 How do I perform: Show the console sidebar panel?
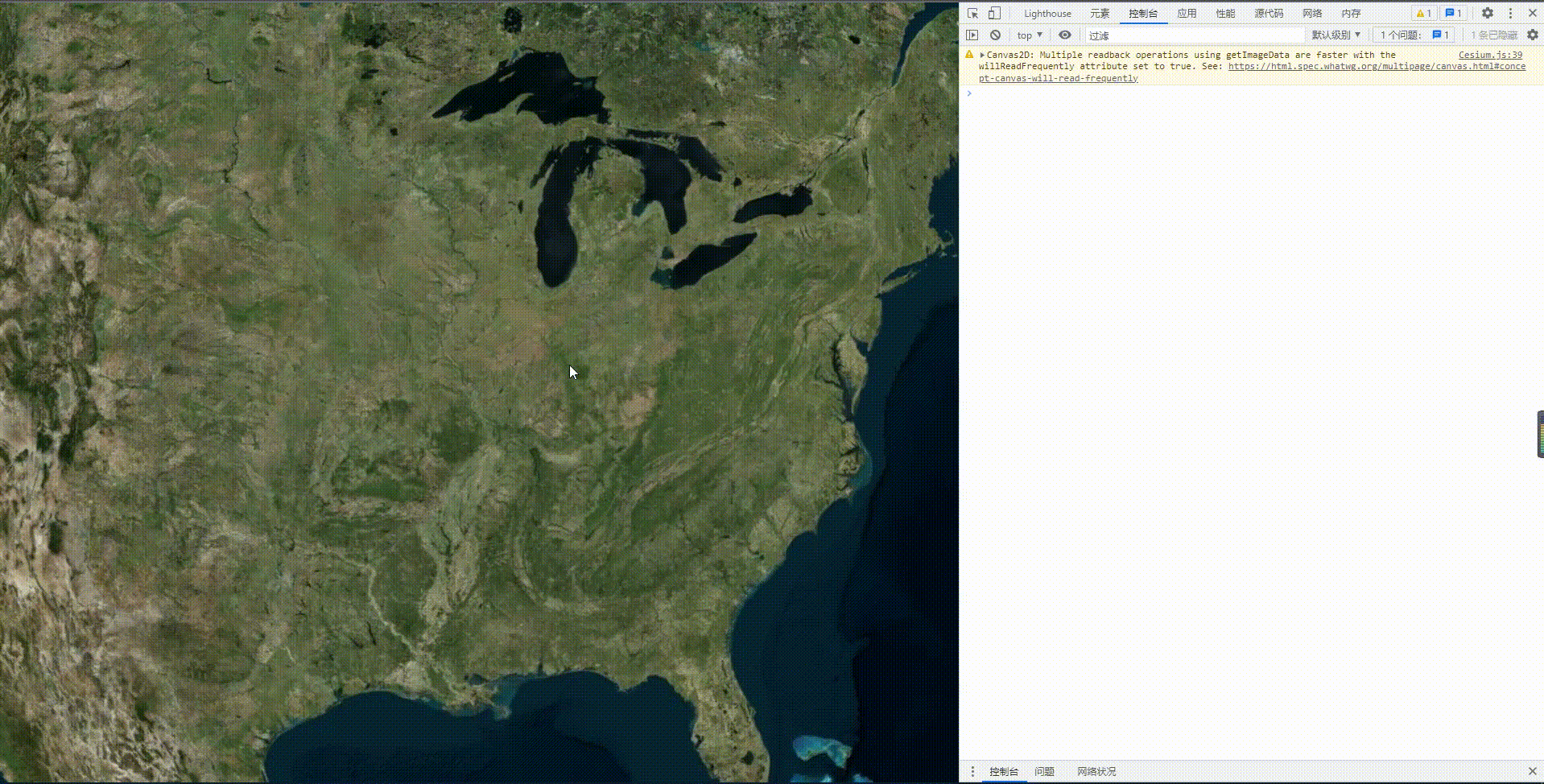(x=973, y=35)
